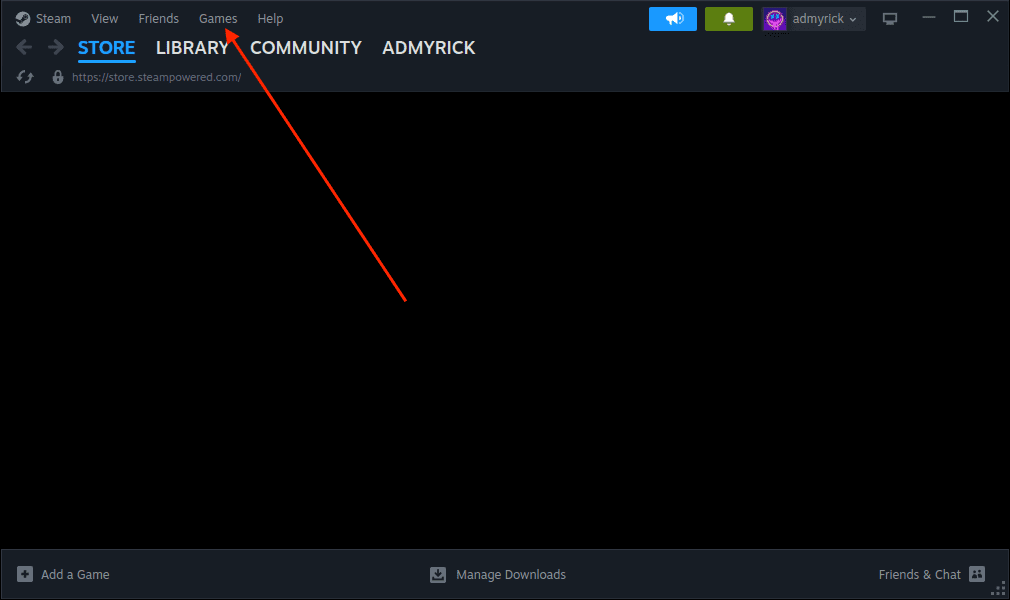This screenshot has width=1010, height=600.
Task: Open the Steam menu
Action: coord(53,19)
